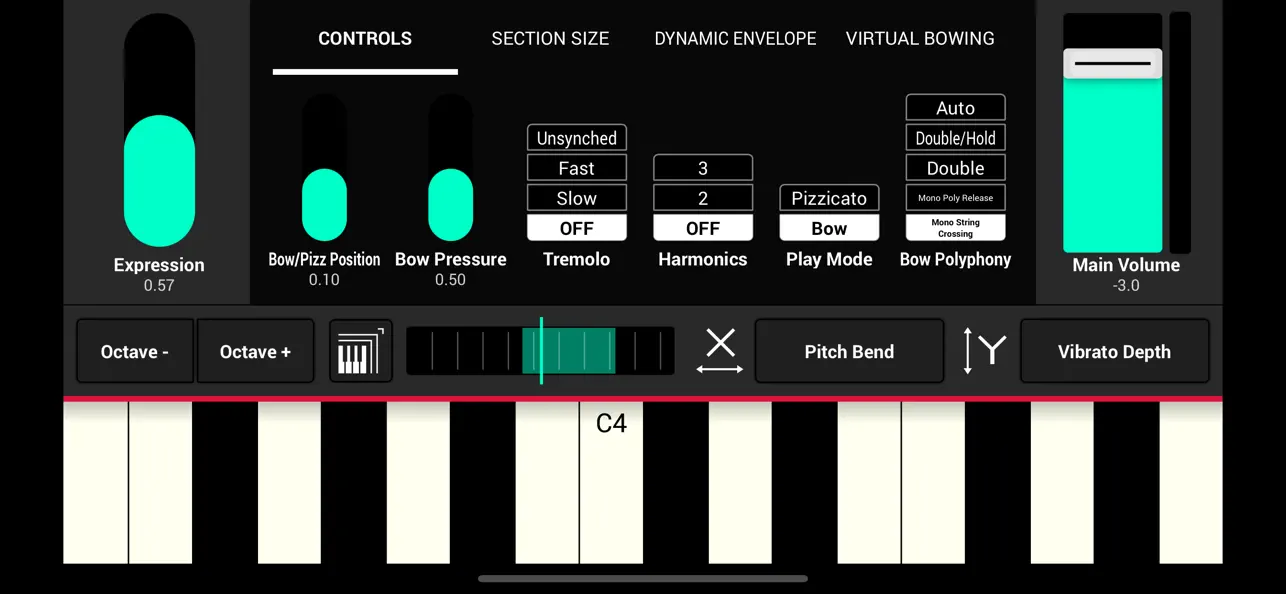The image size is (1286, 594).
Task: Enable Mono String Crossing polyphony
Action: (x=955, y=228)
